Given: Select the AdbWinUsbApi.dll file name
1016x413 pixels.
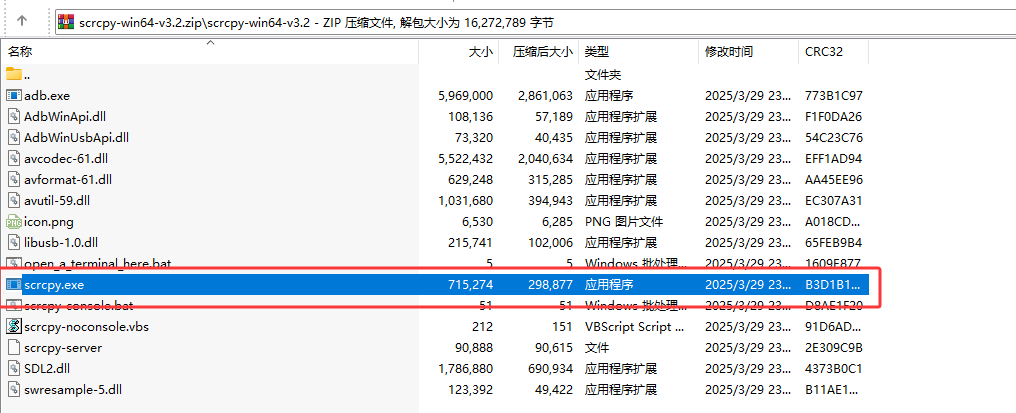Looking at the screenshot, I should (76, 137).
